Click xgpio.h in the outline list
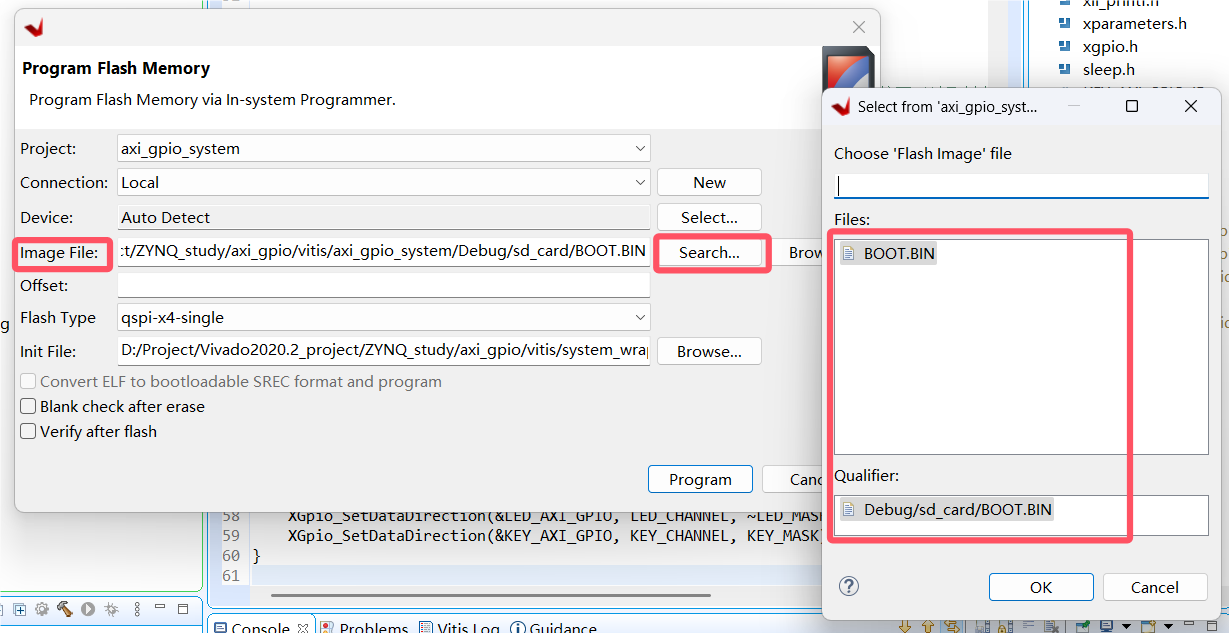This screenshot has height=633, width=1229. click(x=1110, y=46)
